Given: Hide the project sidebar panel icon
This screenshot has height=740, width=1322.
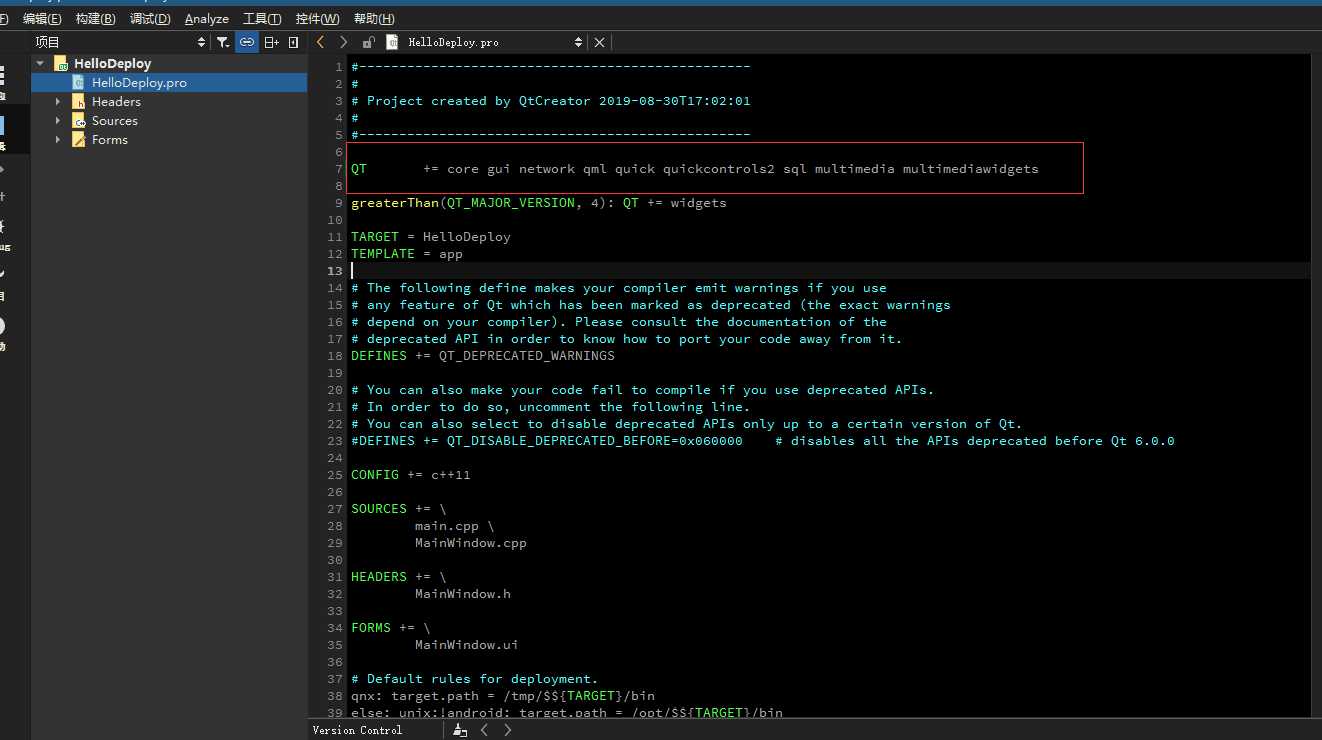Looking at the screenshot, I should coord(293,42).
